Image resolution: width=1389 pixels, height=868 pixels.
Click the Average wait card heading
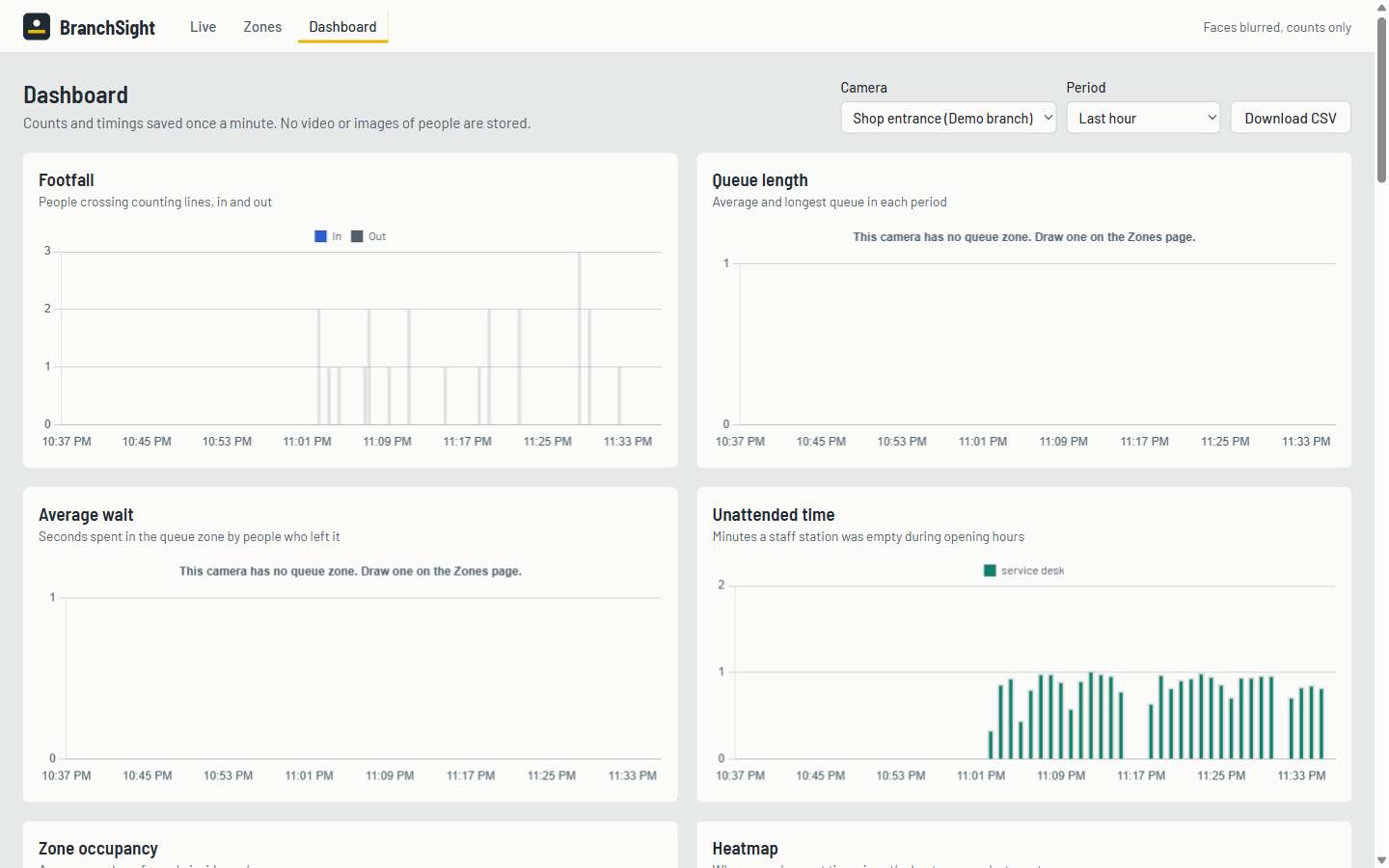pos(86,515)
